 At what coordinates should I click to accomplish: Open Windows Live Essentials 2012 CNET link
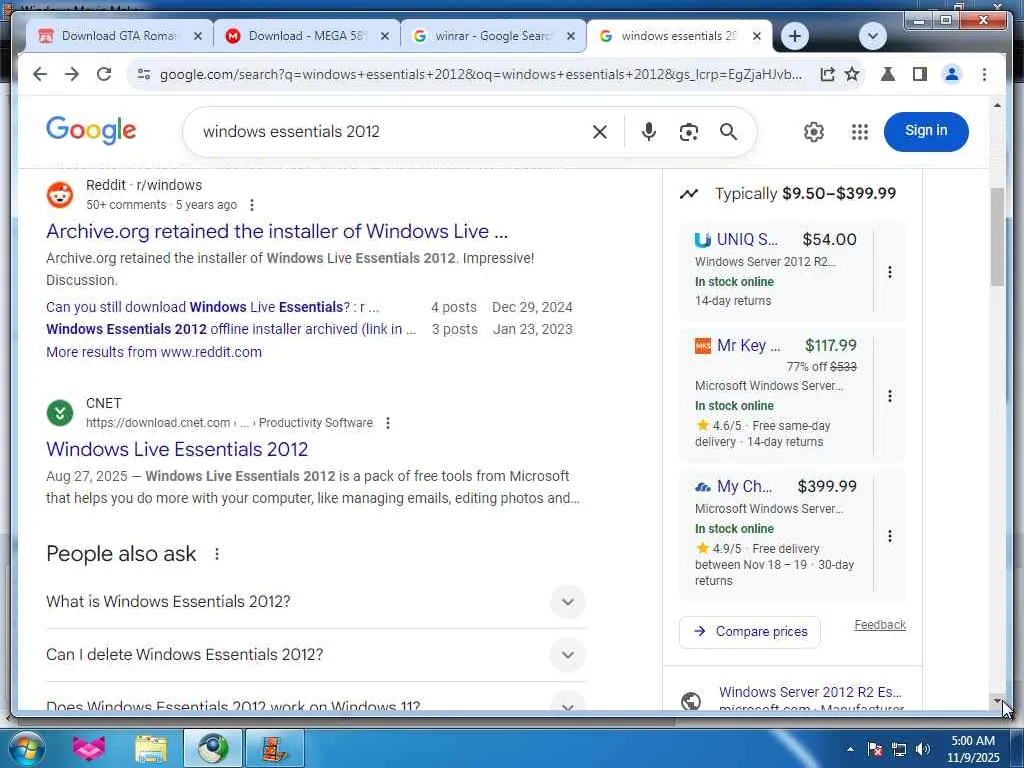[177, 449]
